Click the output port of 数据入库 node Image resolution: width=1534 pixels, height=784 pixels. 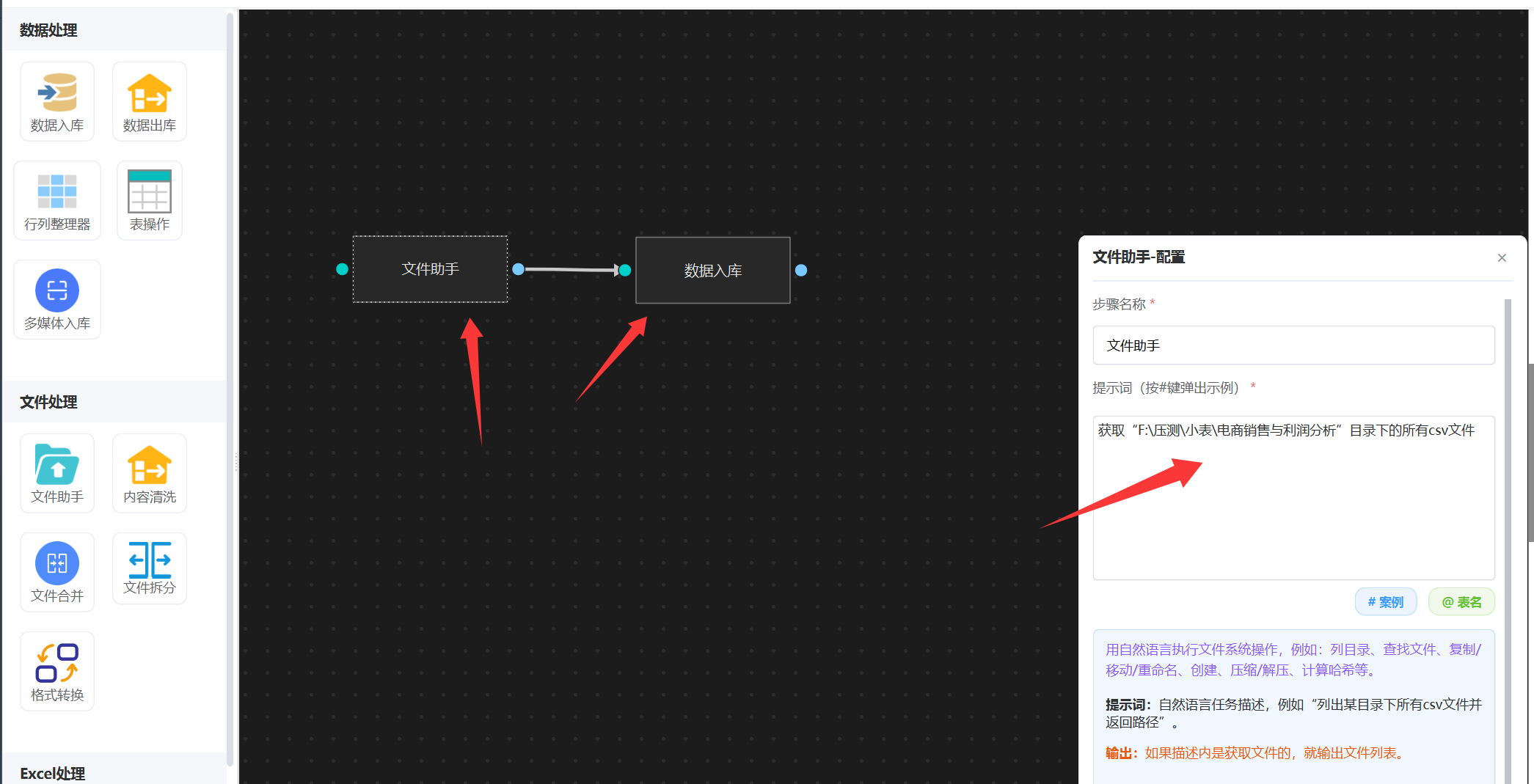point(801,271)
